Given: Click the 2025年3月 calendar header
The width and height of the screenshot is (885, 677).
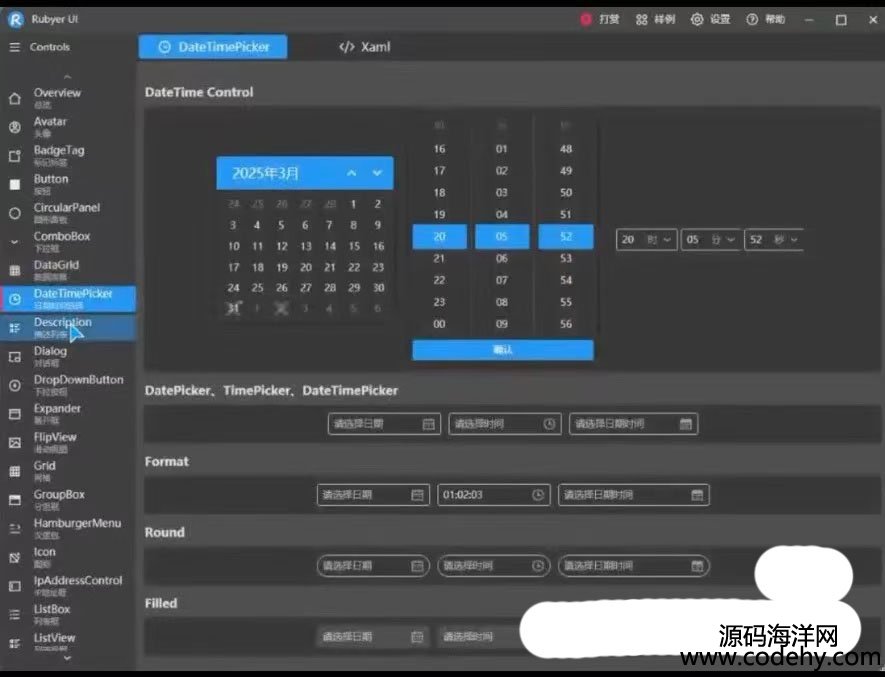Looking at the screenshot, I should pos(266,173).
